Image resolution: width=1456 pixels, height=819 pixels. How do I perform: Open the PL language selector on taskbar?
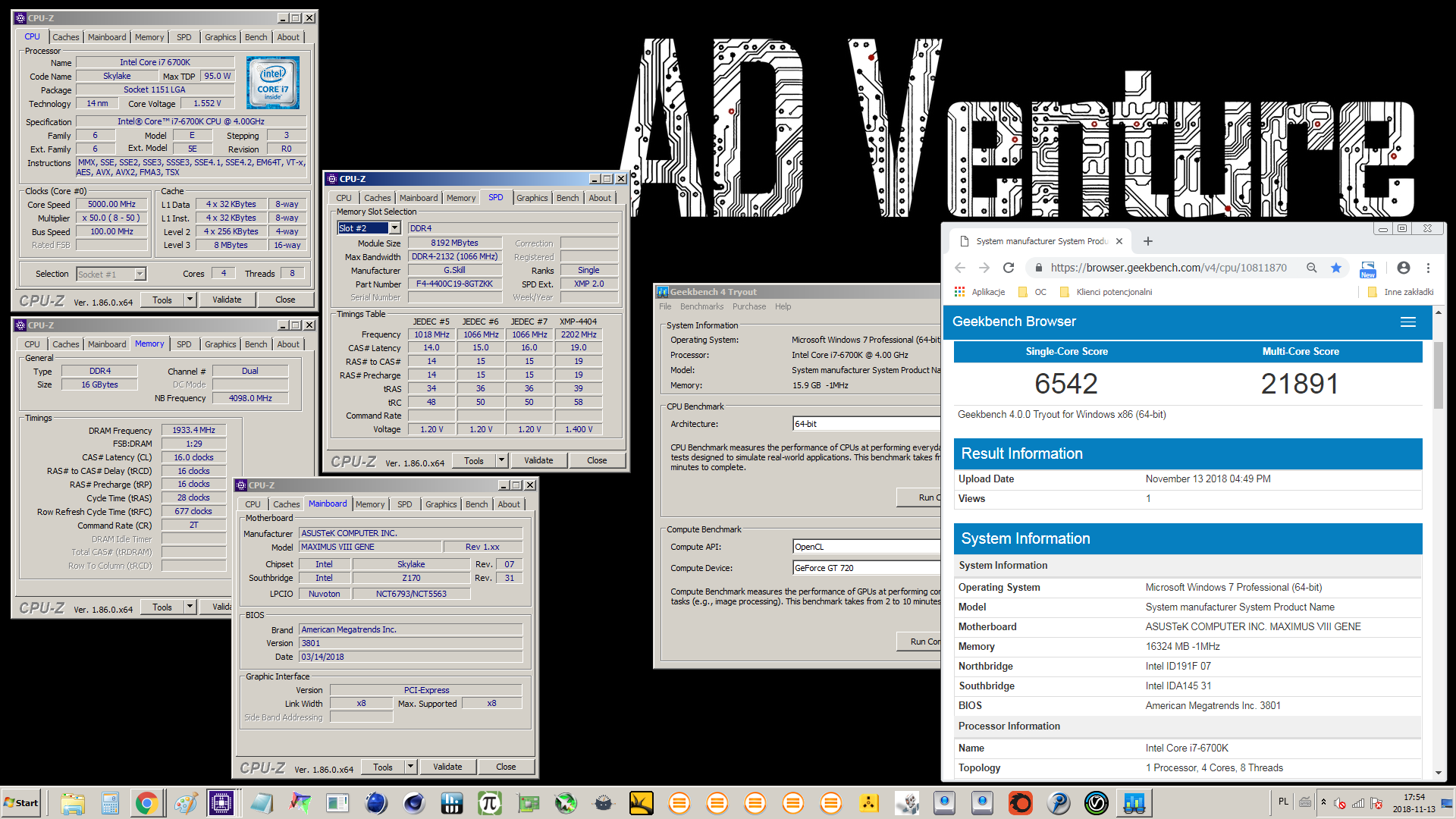[1283, 802]
